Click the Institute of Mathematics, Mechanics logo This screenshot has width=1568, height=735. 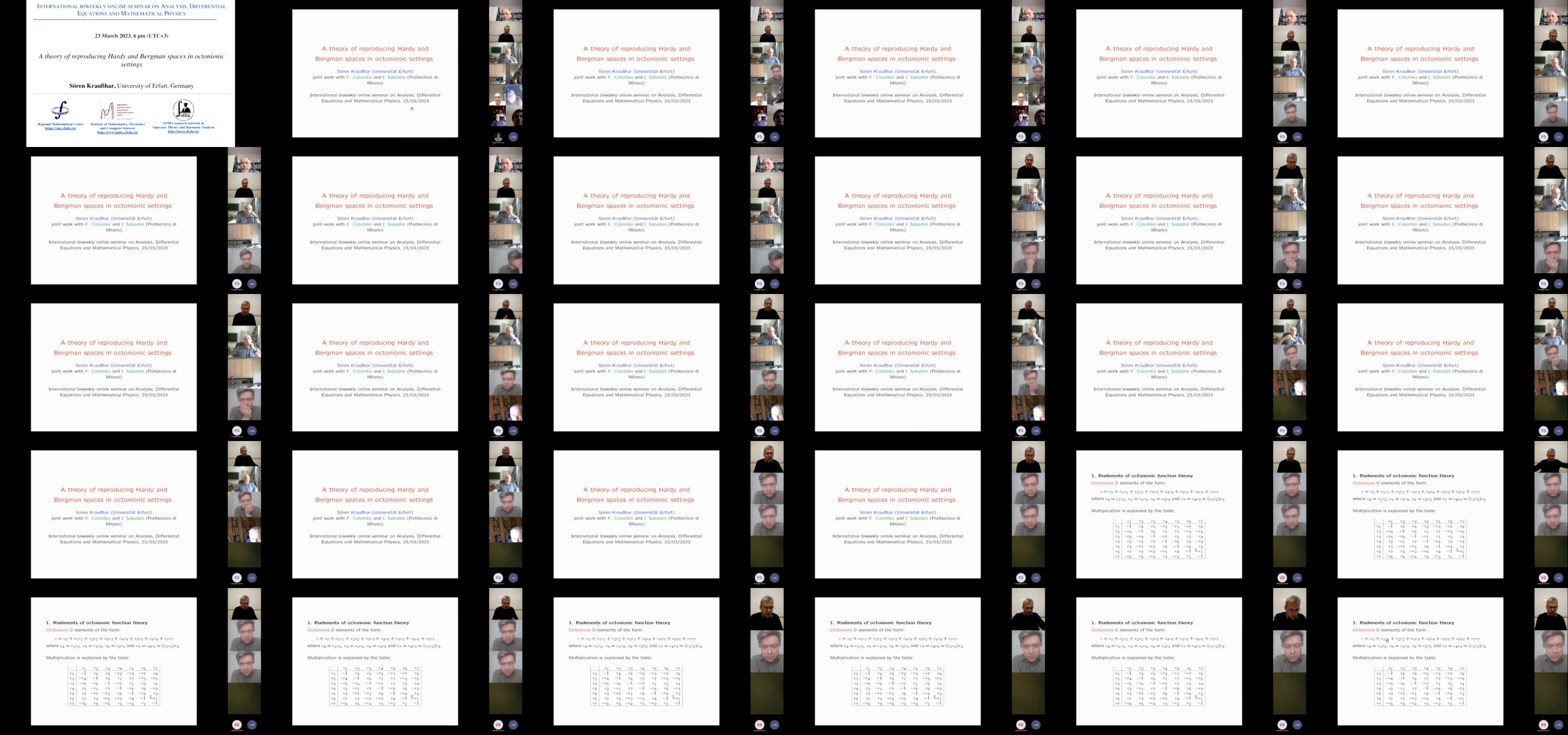[114, 111]
